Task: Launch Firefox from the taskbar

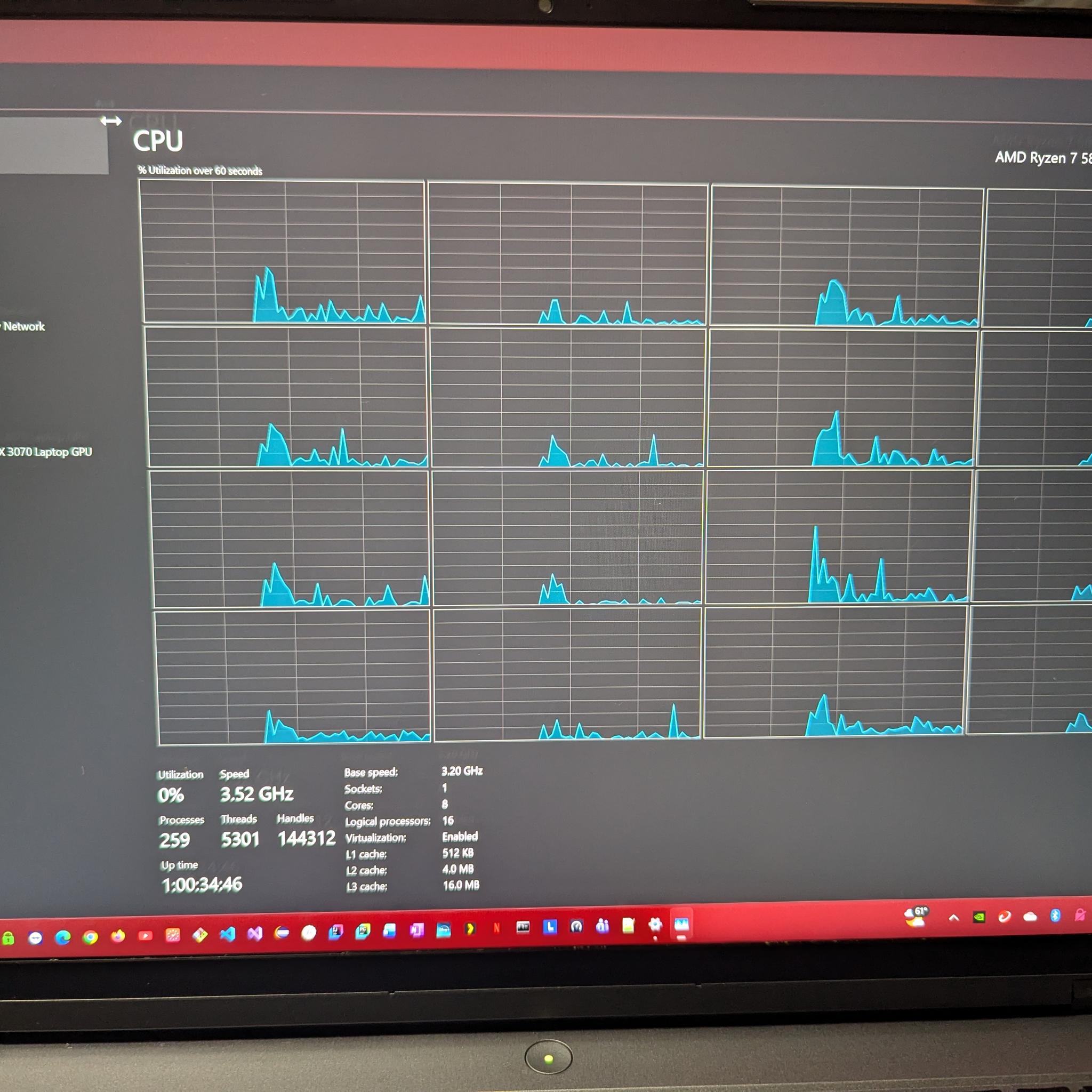Action: 118,936
